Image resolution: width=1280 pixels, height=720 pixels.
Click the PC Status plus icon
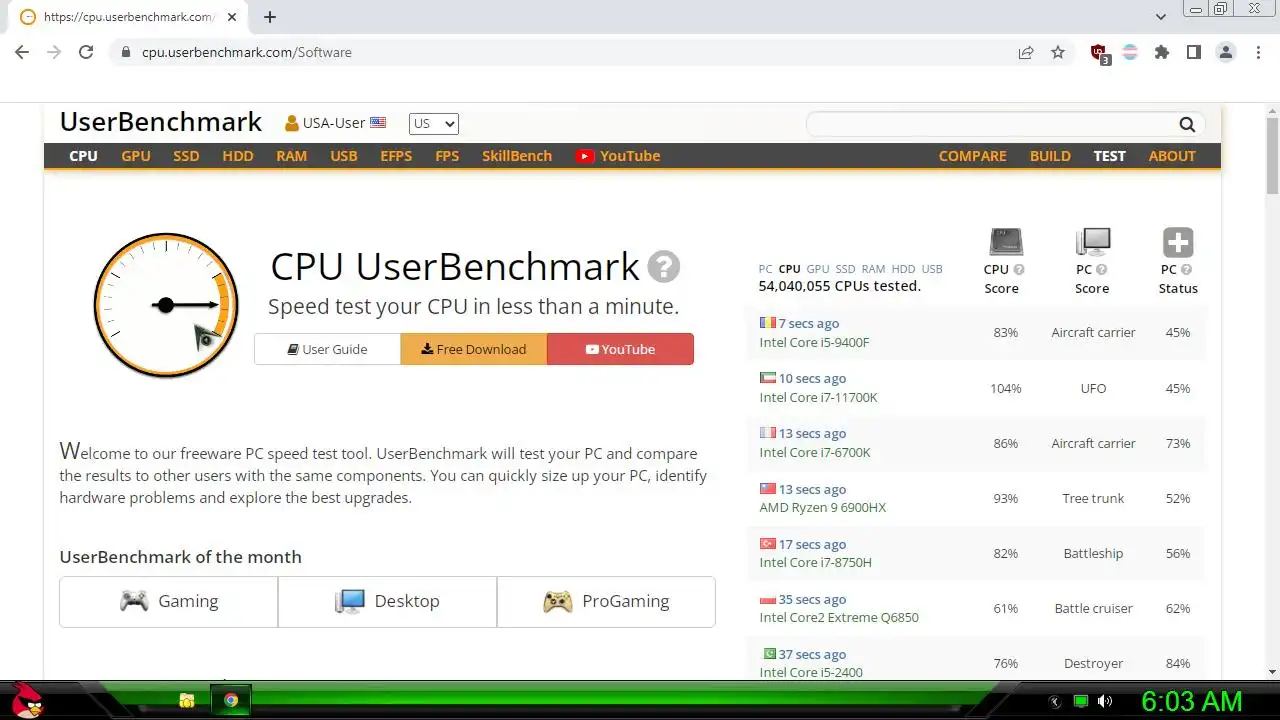pyautogui.click(x=1178, y=242)
